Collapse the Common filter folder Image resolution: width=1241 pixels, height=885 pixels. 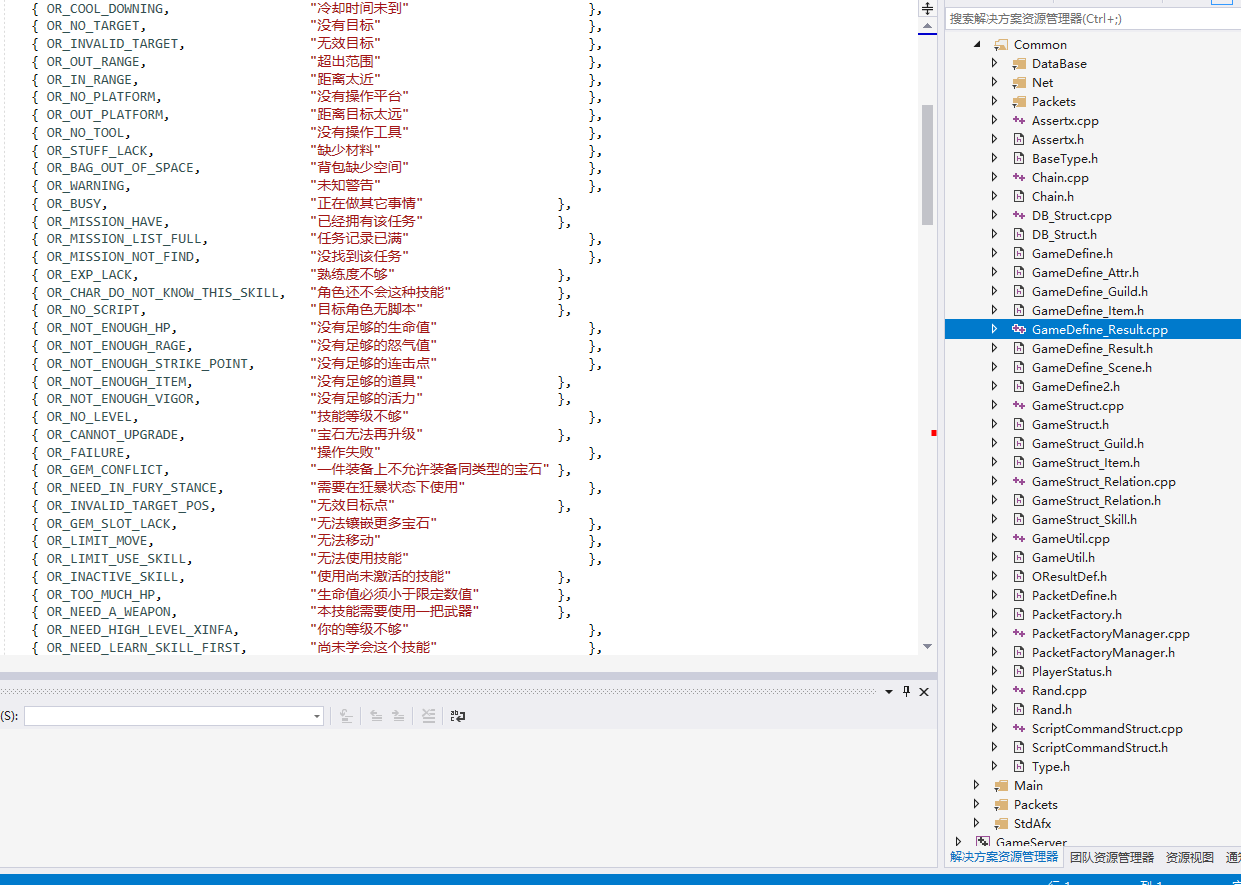[x=977, y=45]
